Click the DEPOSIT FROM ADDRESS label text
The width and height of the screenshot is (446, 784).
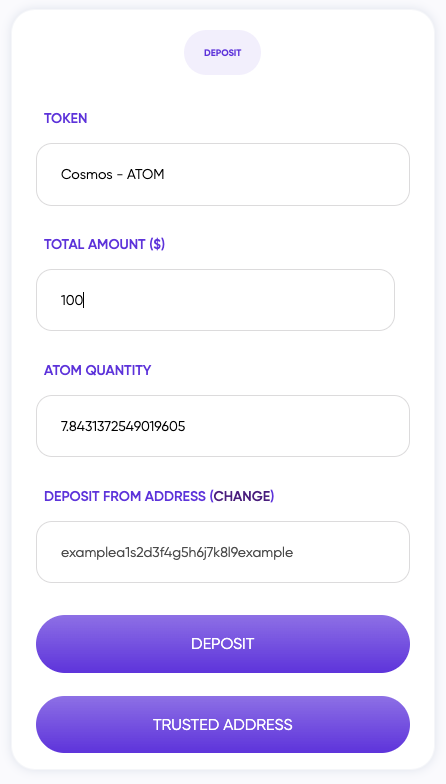pos(125,496)
